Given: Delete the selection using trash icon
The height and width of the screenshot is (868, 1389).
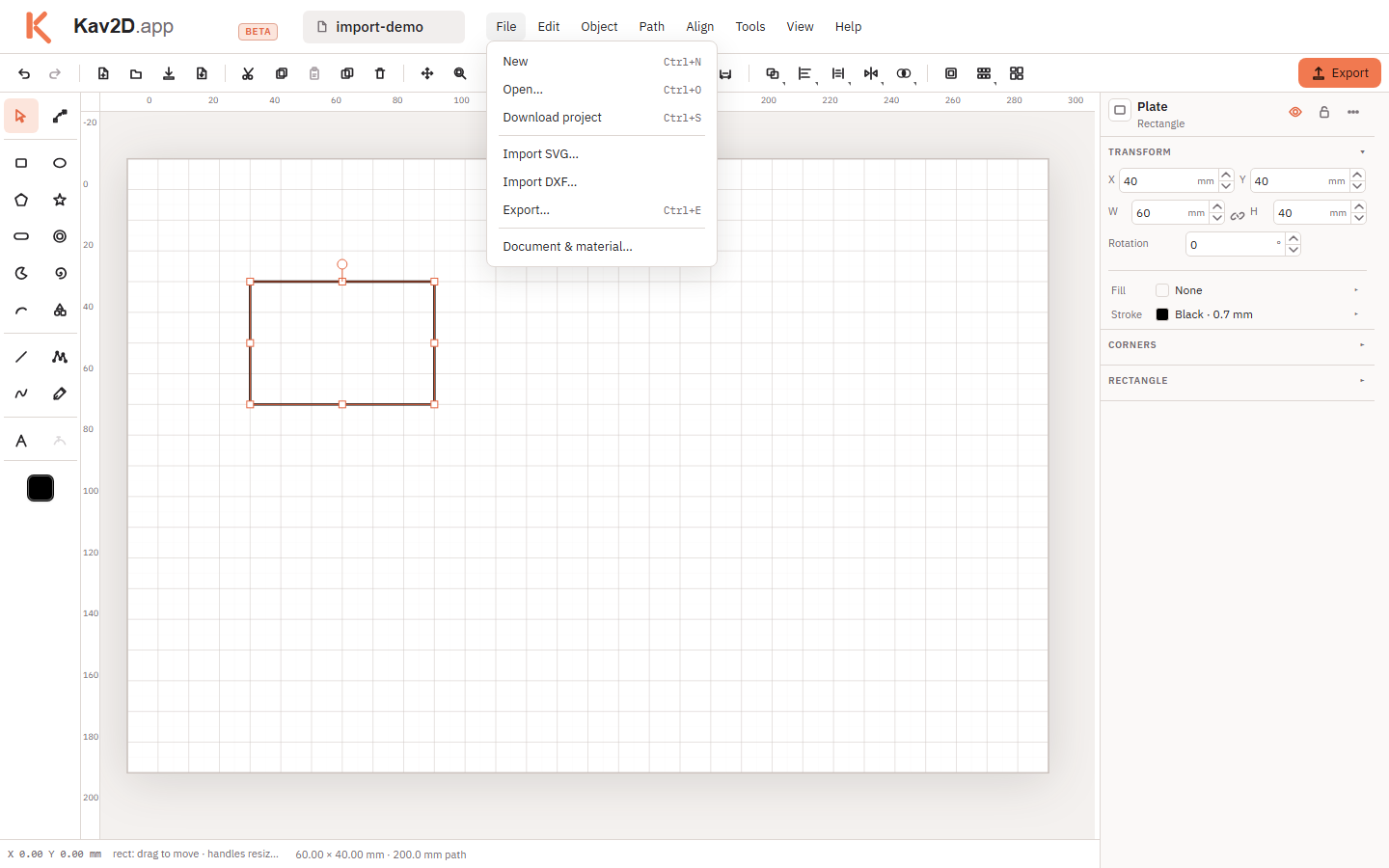Looking at the screenshot, I should pyautogui.click(x=380, y=73).
